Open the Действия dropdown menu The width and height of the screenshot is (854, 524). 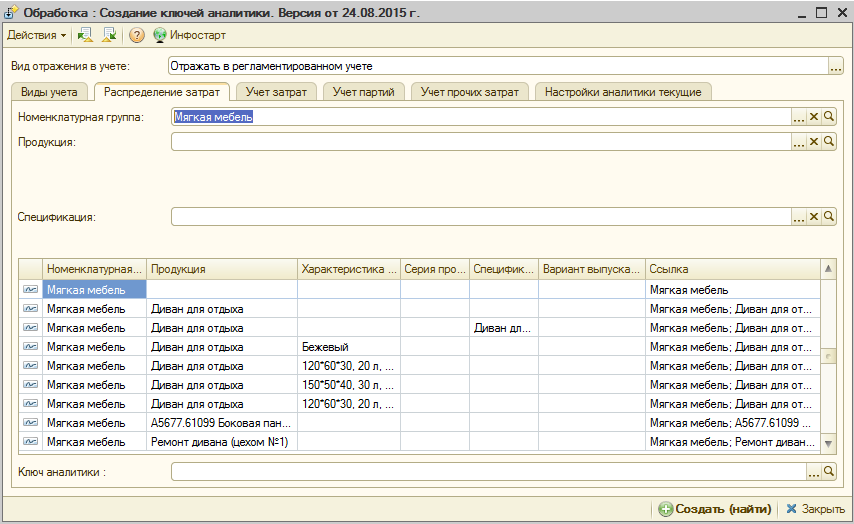click(36, 35)
